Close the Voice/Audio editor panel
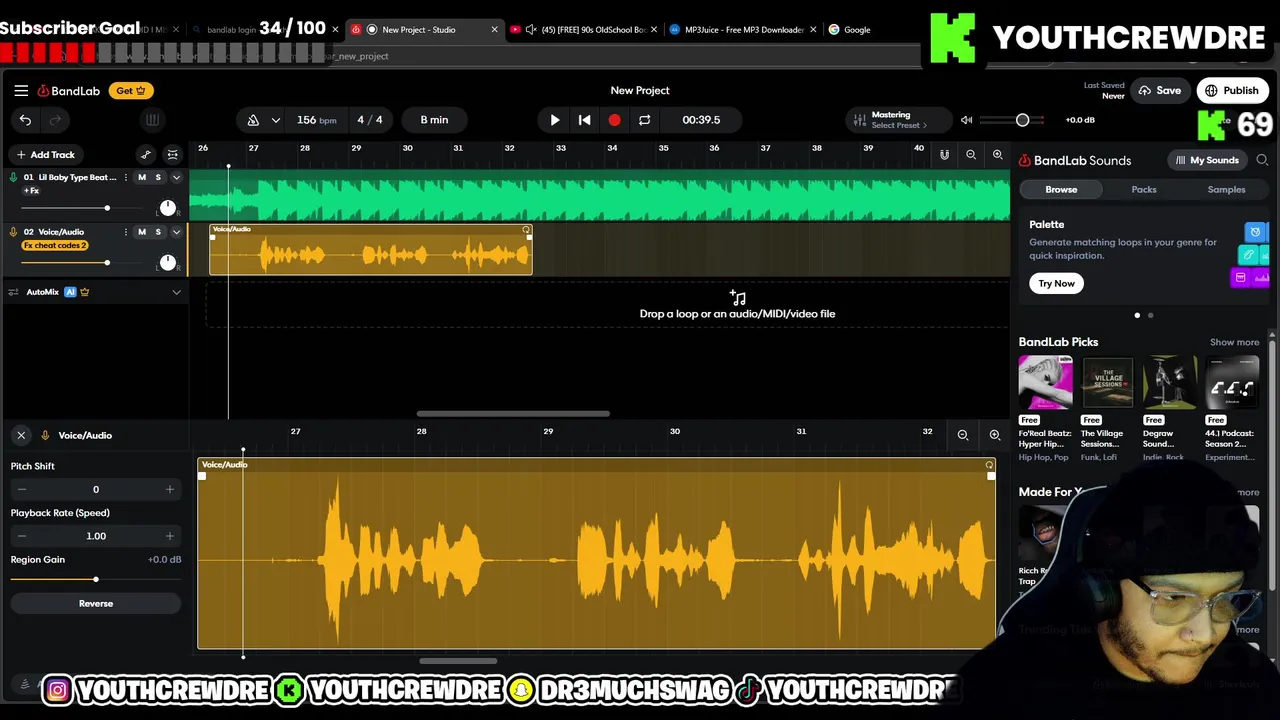Viewport: 1280px width, 720px height. click(21, 436)
